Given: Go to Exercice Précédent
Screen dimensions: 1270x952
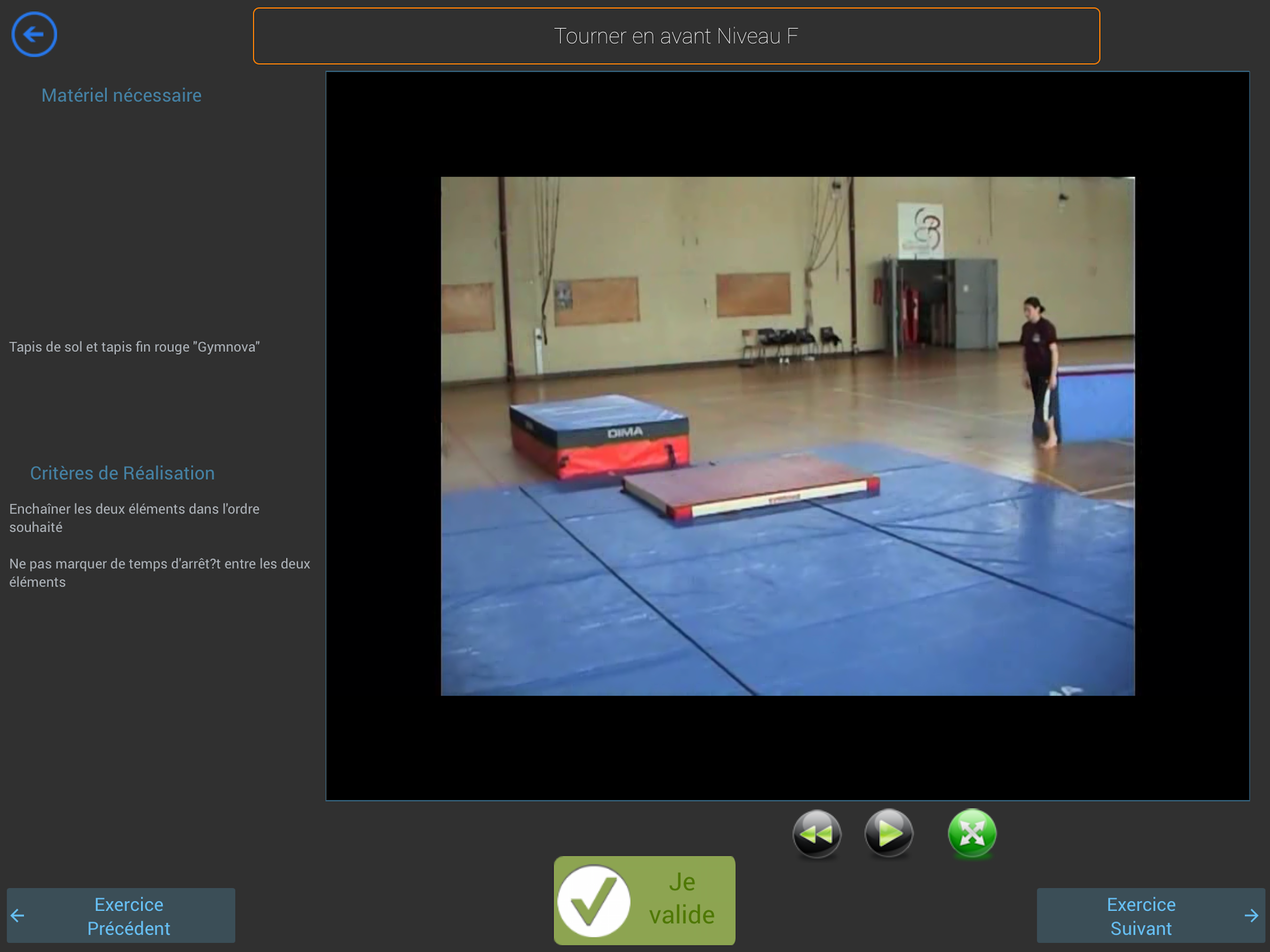Looking at the screenshot, I should (x=121, y=915).
